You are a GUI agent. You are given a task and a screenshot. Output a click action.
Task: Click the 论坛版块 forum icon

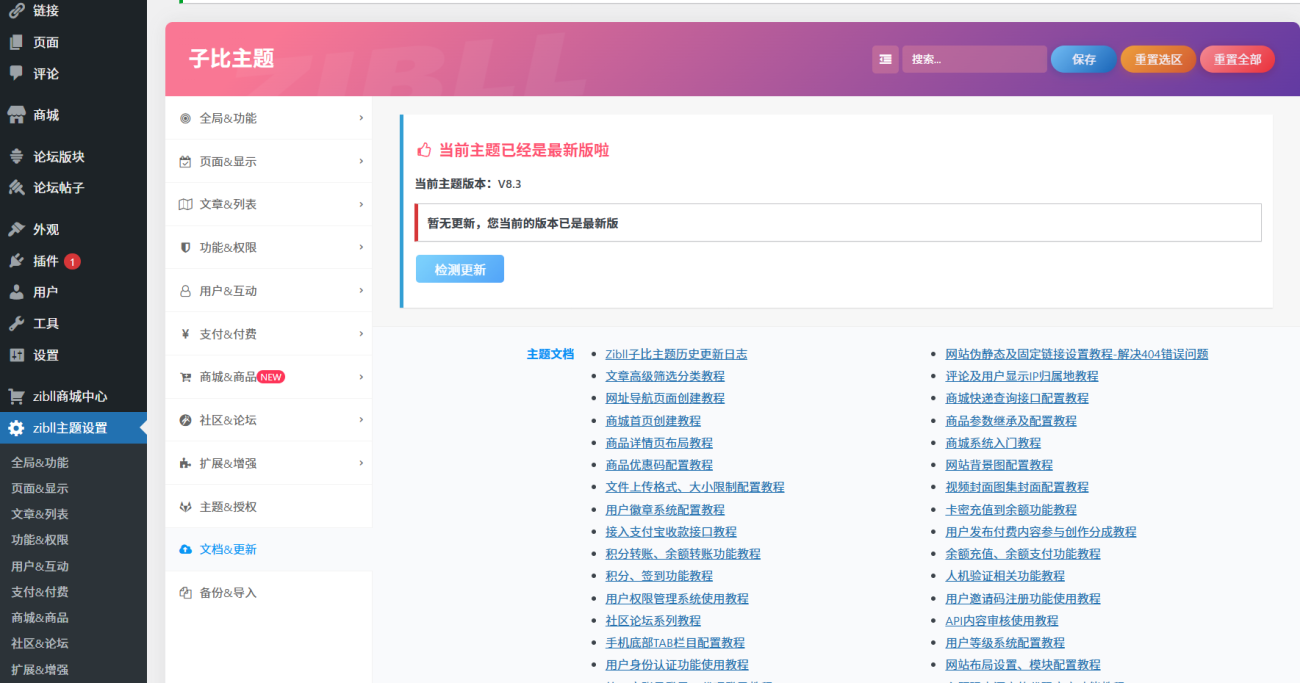pos(16,157)
